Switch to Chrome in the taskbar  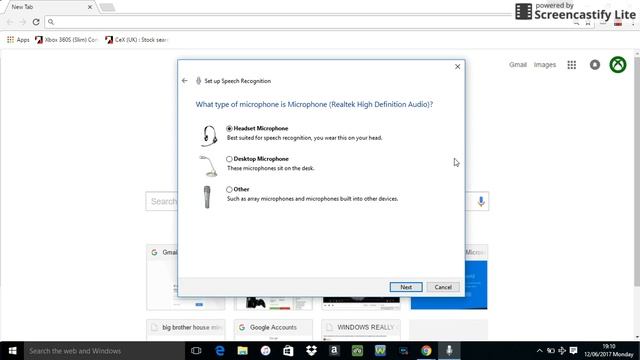426,351
